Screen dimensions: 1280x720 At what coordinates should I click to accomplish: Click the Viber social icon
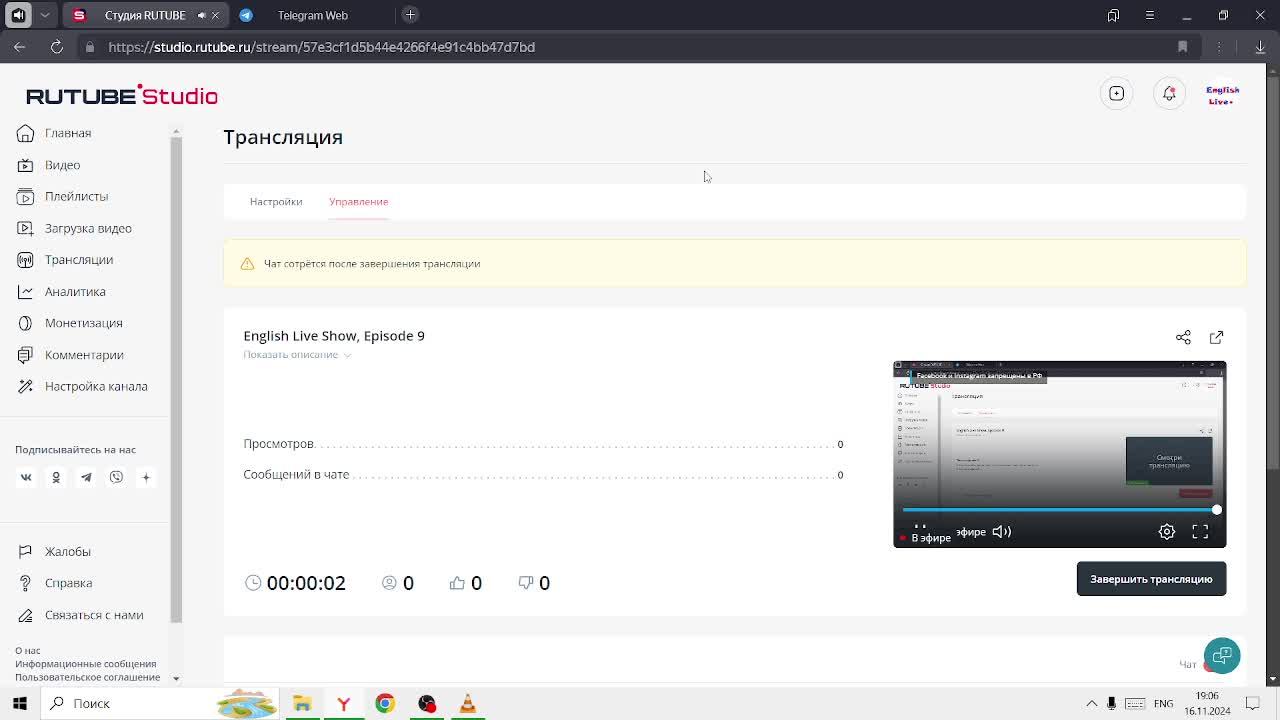click(116, 477)
